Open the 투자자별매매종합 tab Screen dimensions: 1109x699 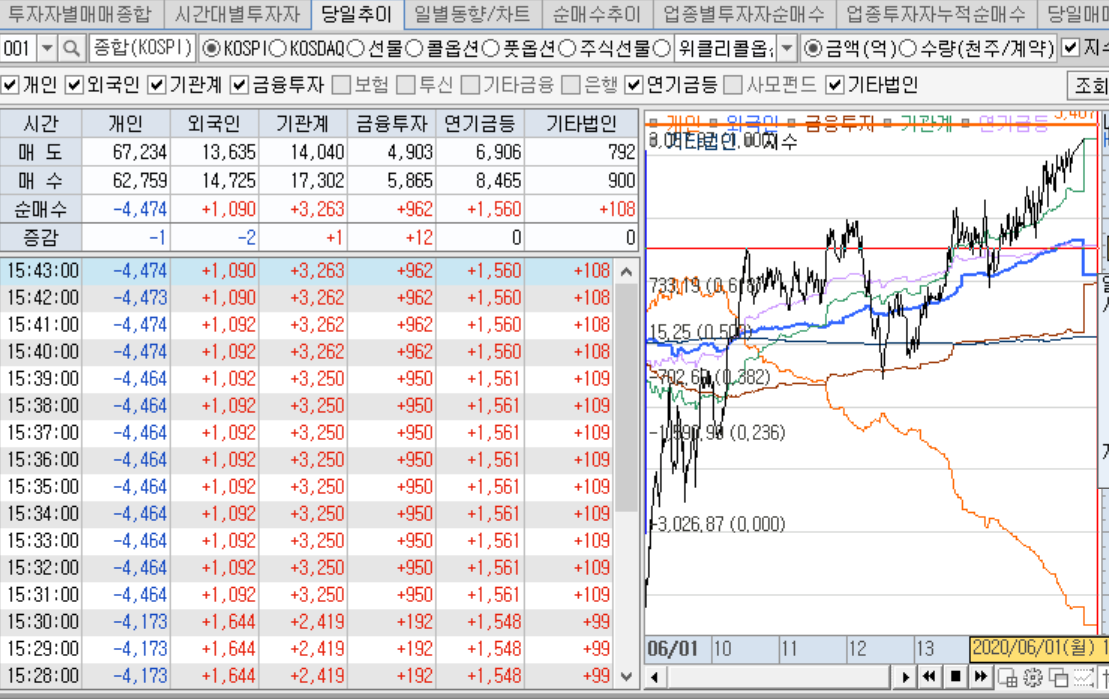point(80,14)
